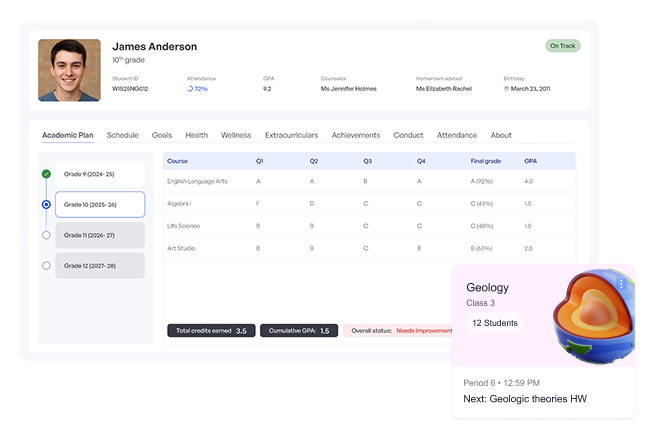Click the Earth core illustration on Geology card
The width and height of the screenshot is (648, 434).
(594, 317)
